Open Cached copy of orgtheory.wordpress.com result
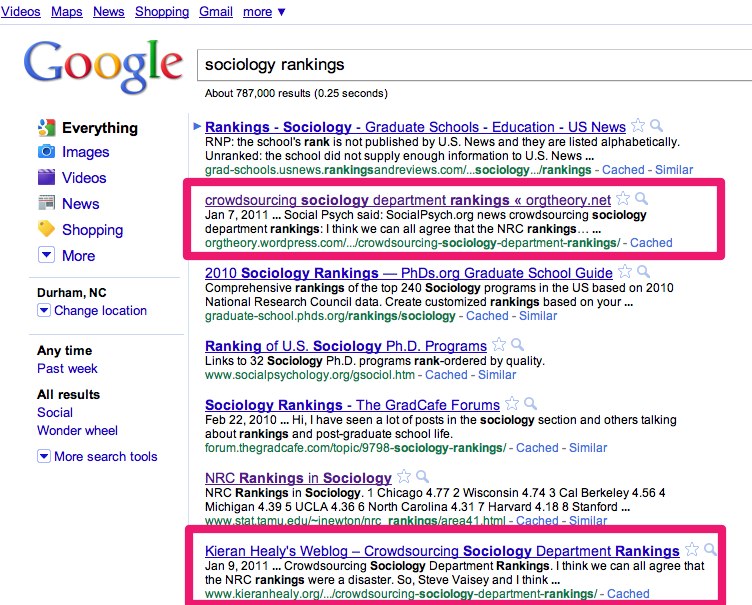The image size is (752, 605). pos(651,242)
